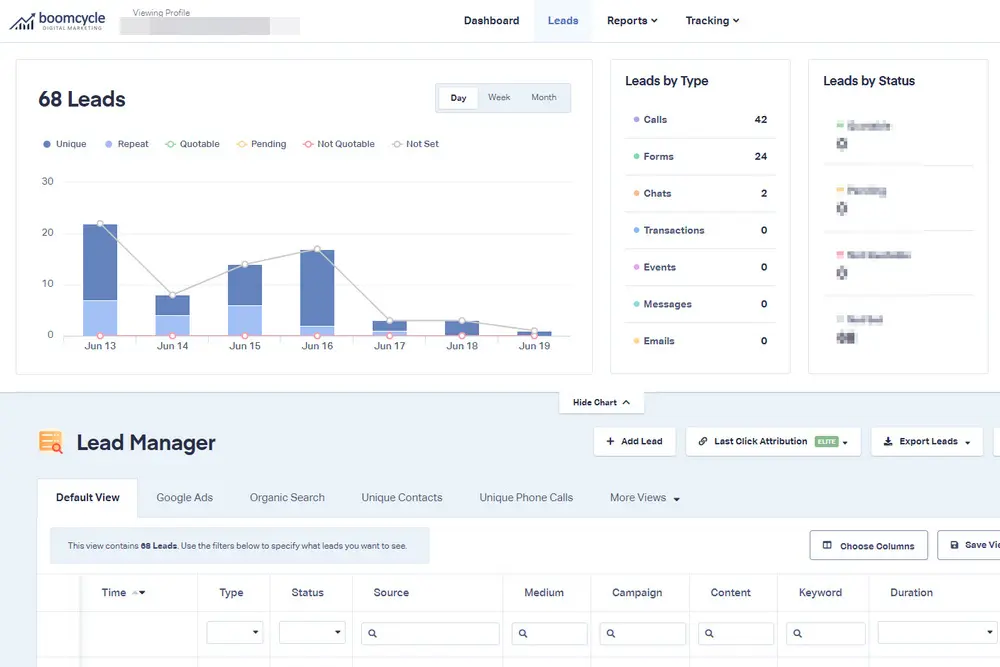The image size is (1000, 667).
Task: Expand the More Views dropdown
Action: [643, 497]
